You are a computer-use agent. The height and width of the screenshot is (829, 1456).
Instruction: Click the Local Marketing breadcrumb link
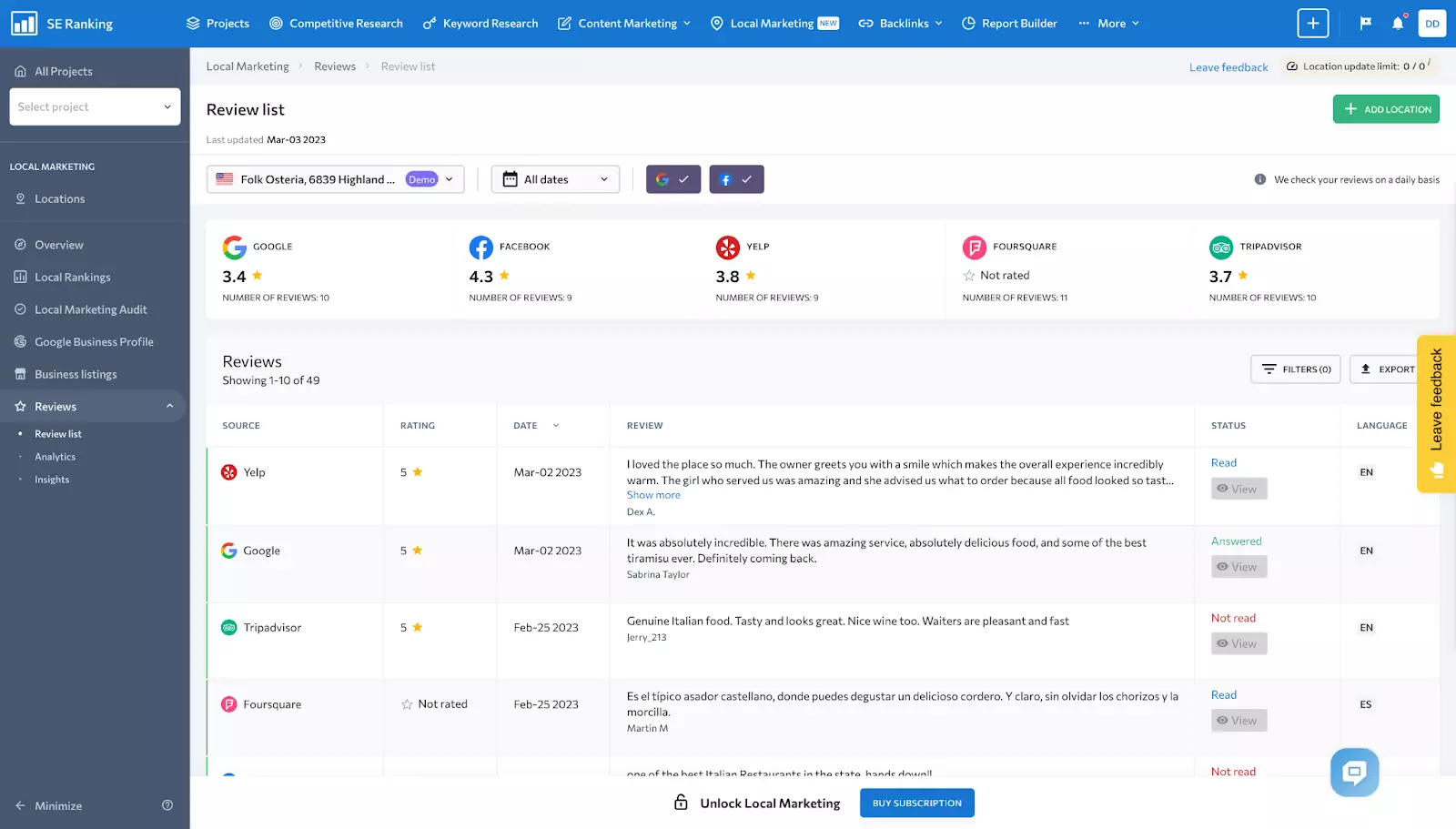click(248, 66)
